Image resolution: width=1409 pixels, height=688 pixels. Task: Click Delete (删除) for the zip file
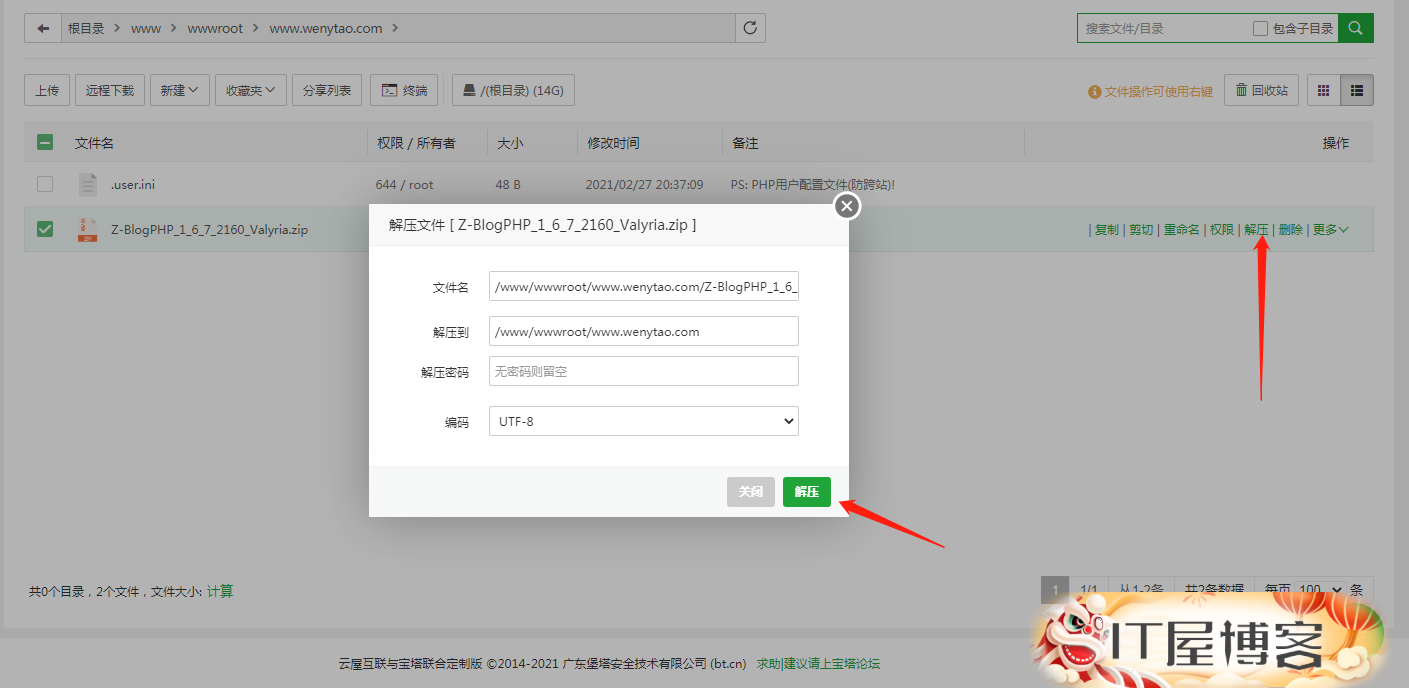point(1290,229)
